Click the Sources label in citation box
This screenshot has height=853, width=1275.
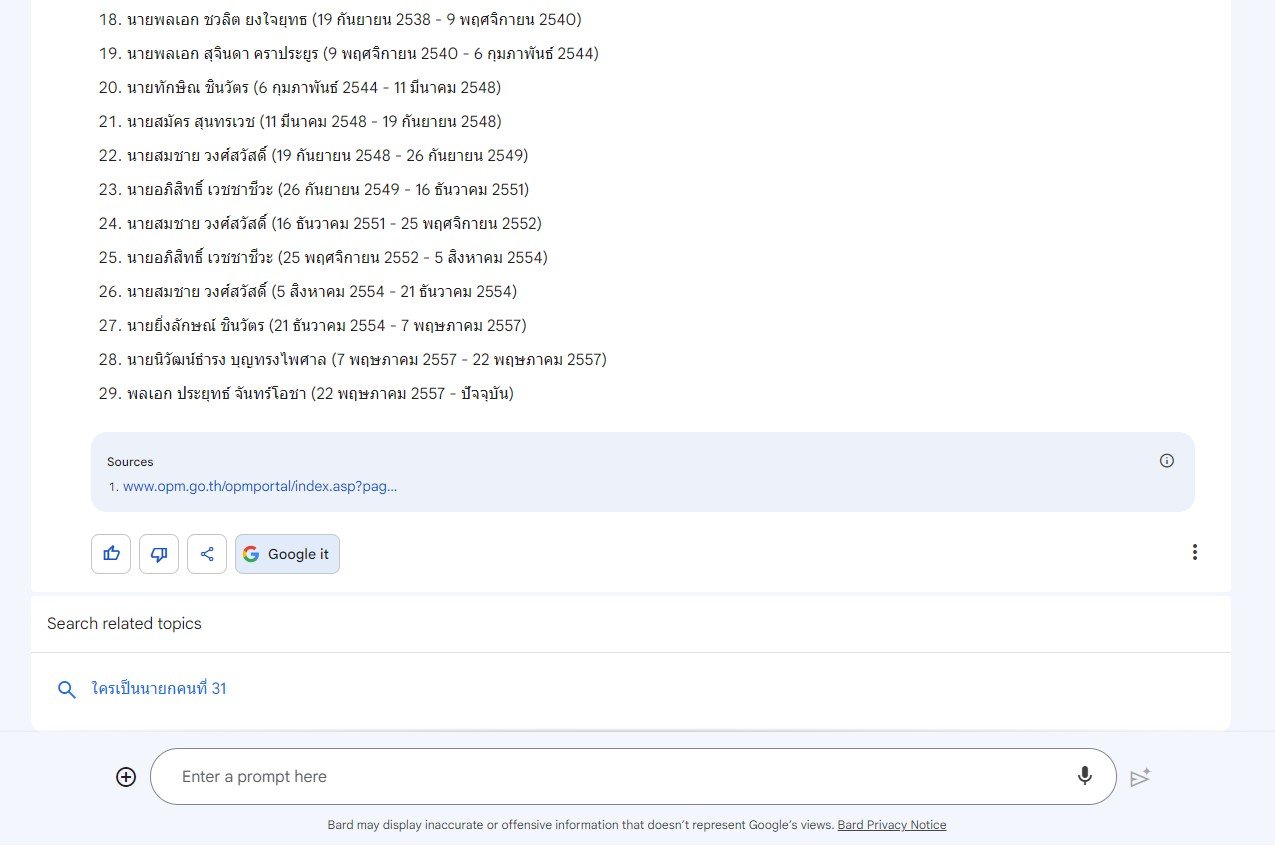tap(130, 462)
